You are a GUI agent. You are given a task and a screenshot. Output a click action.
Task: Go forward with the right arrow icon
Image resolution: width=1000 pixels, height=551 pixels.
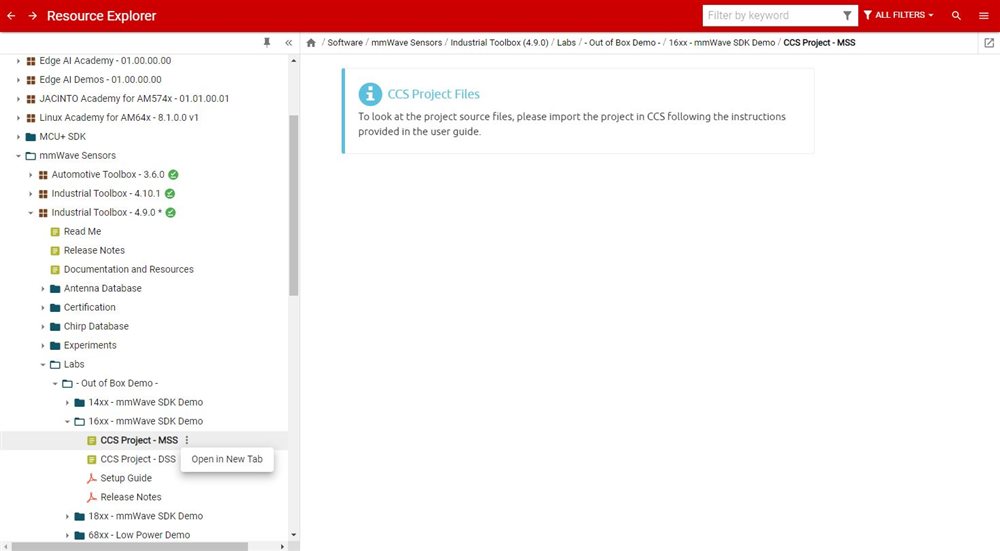click(x=33, y=16)
